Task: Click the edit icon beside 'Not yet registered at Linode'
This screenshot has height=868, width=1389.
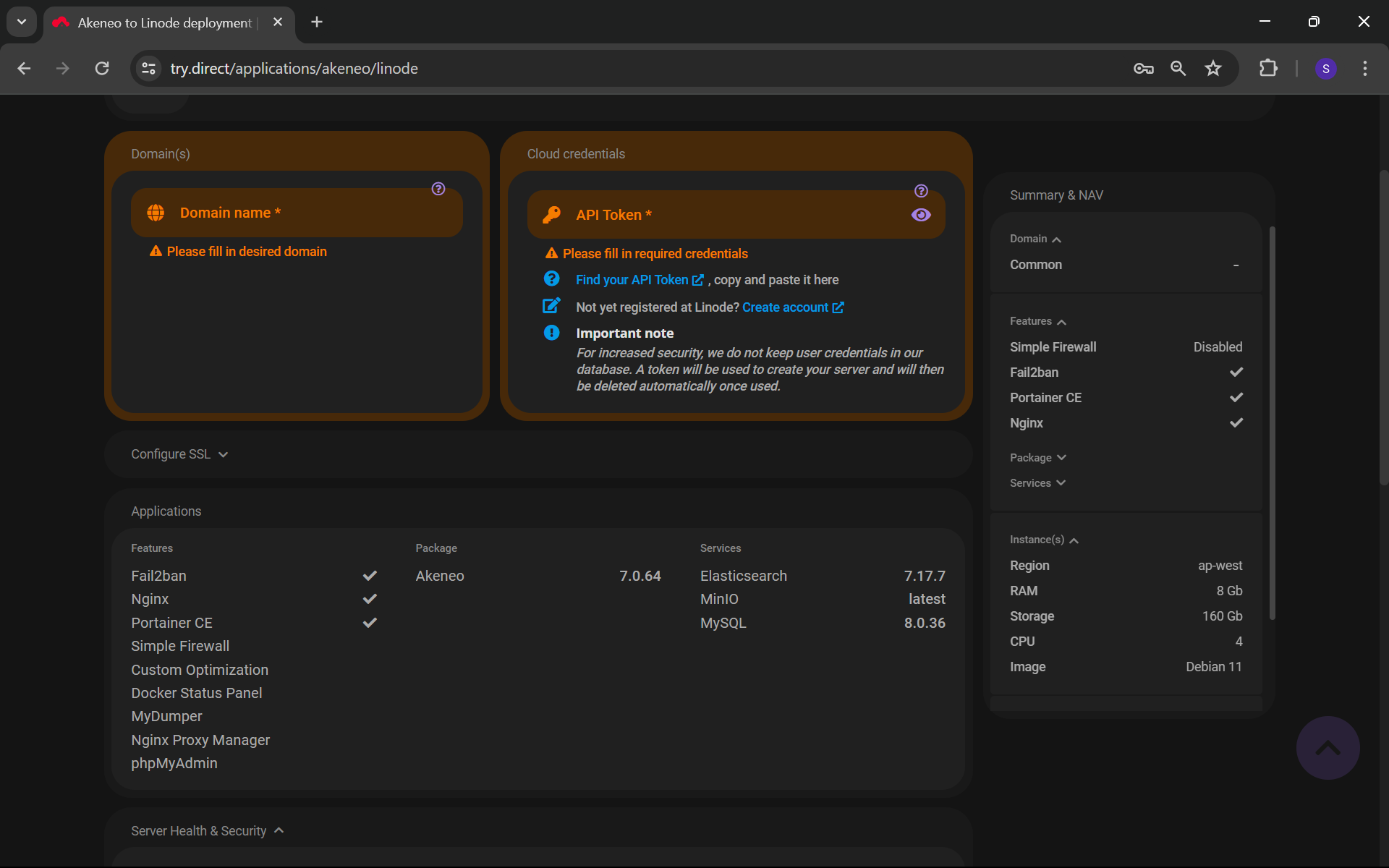Action: [x=551, y=306]
